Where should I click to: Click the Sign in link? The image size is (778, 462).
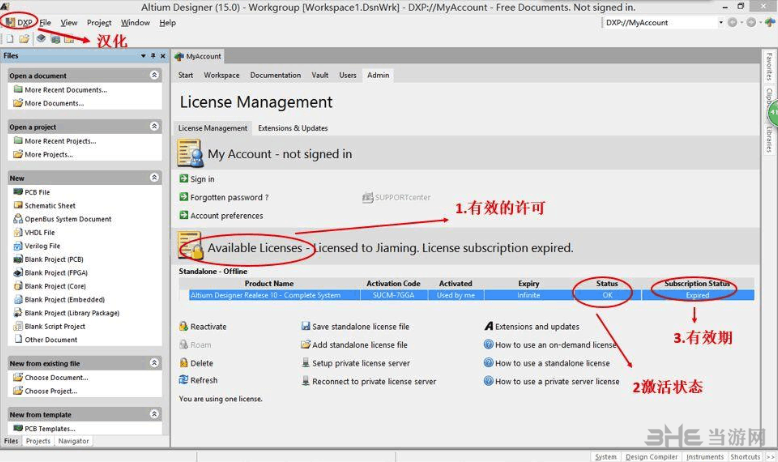click(197, 179)
